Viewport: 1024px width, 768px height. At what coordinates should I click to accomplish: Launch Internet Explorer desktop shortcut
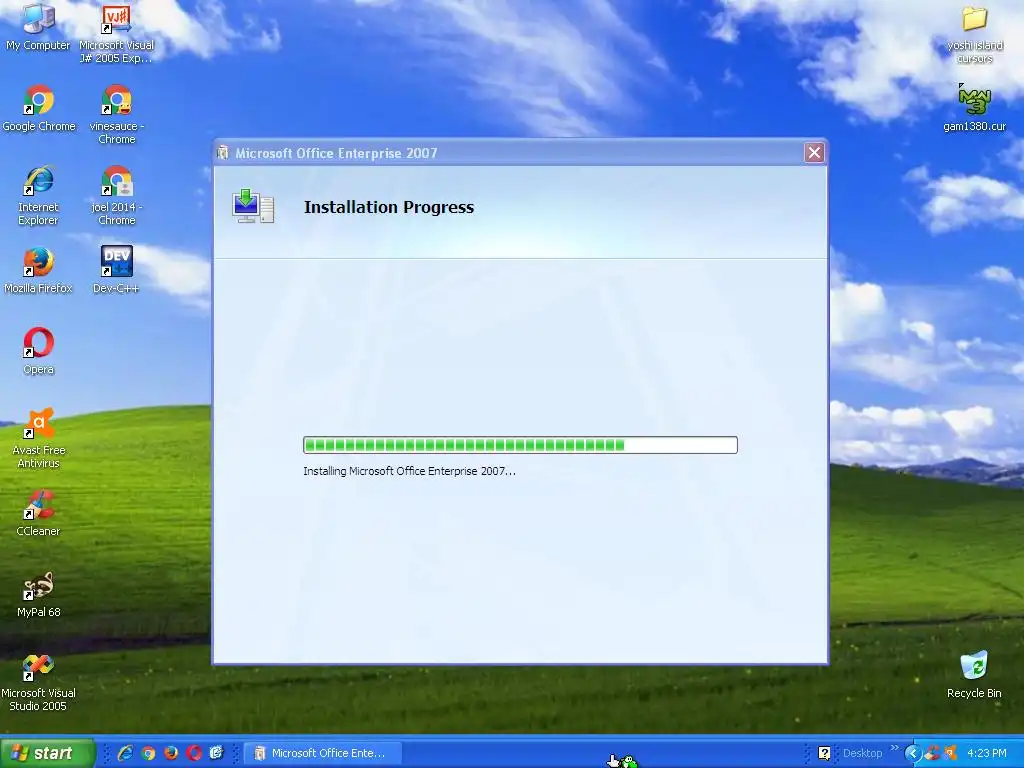[39, 195]
